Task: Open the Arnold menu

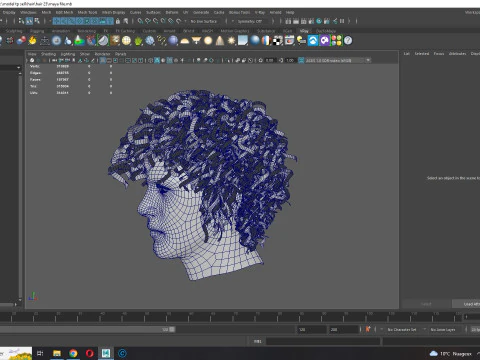Action: tap(275, 12)
